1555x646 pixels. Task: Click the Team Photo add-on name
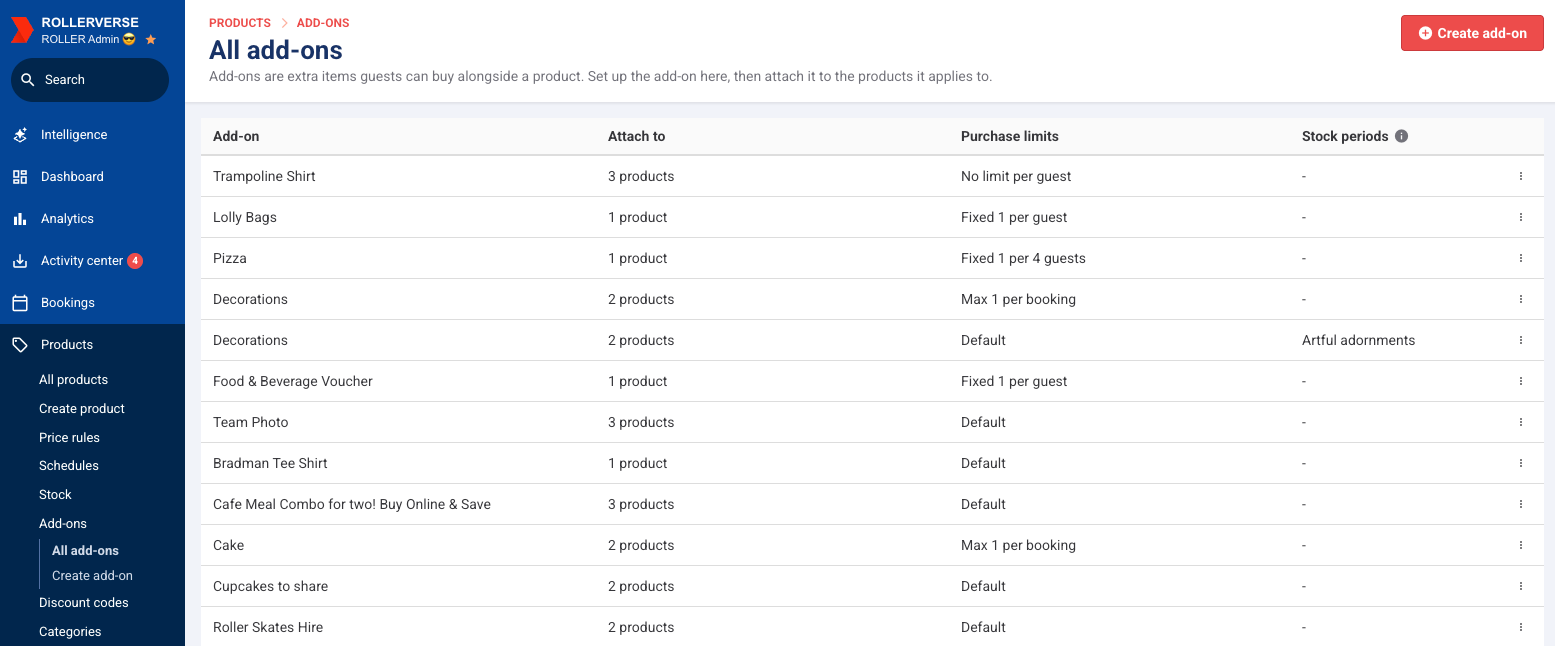(251, 422)
